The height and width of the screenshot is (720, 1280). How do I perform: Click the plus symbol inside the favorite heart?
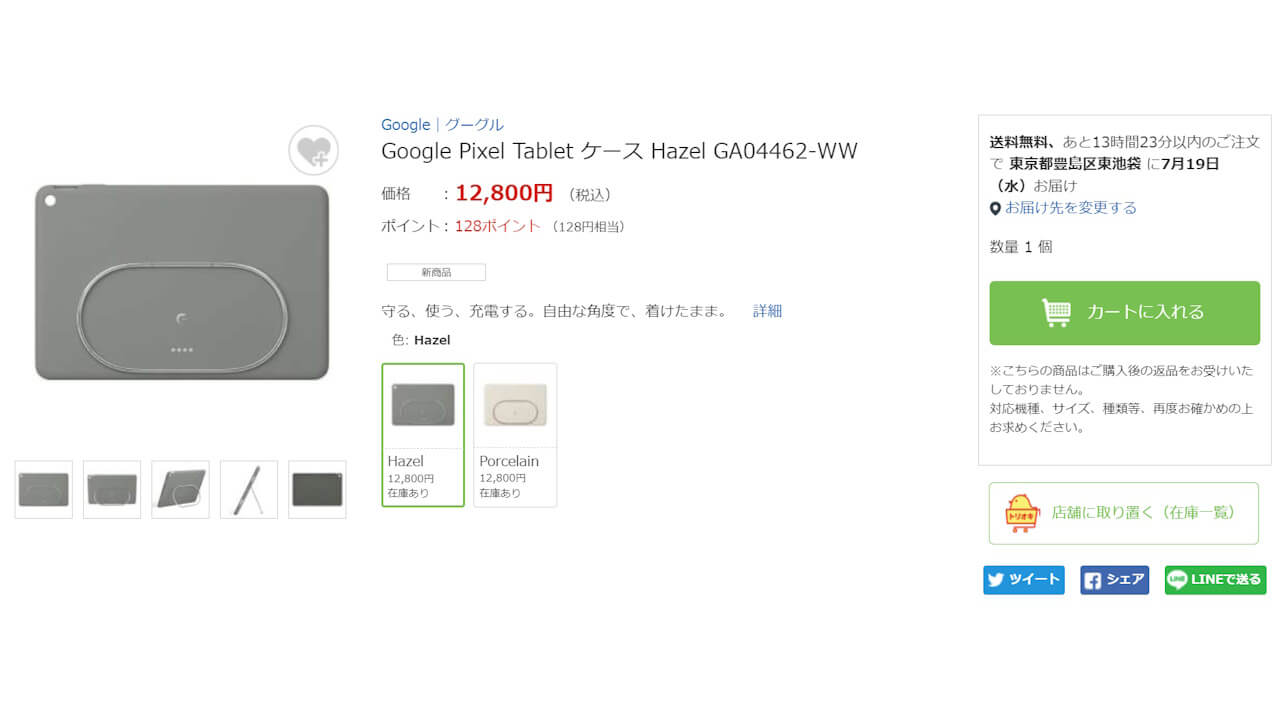pyautogui.click(x=322, y=157)
